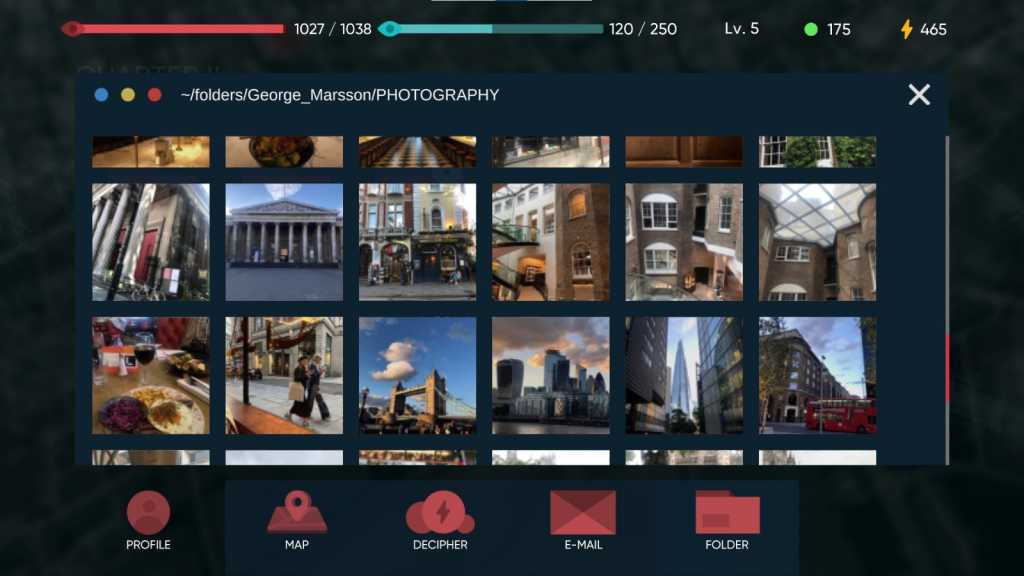This screenshot has width=1024, height=576.
Task: Click the yellow lightning energy icon
Action: [x=907, y=29]
